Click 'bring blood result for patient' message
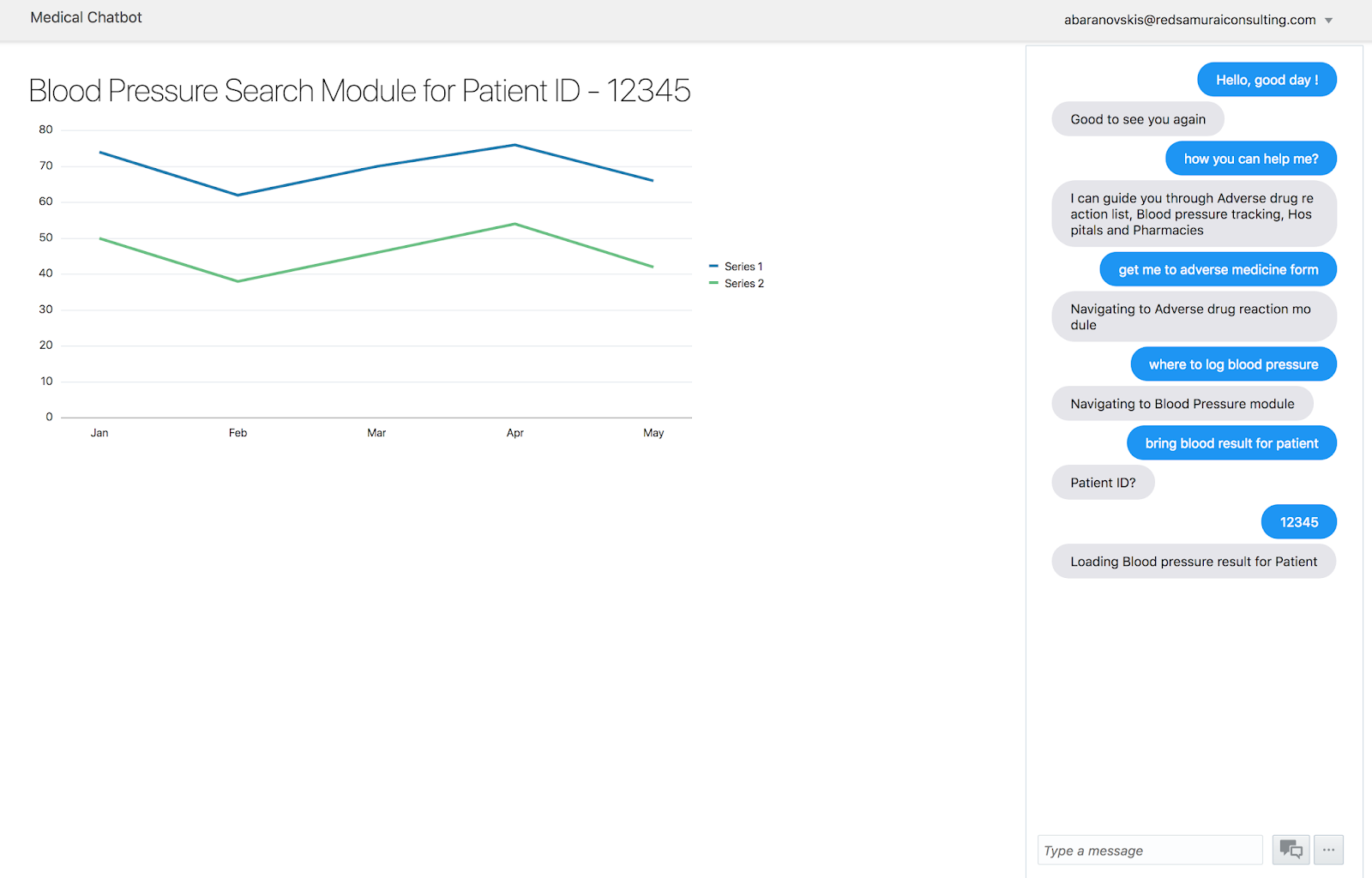 pos(1231,443)
